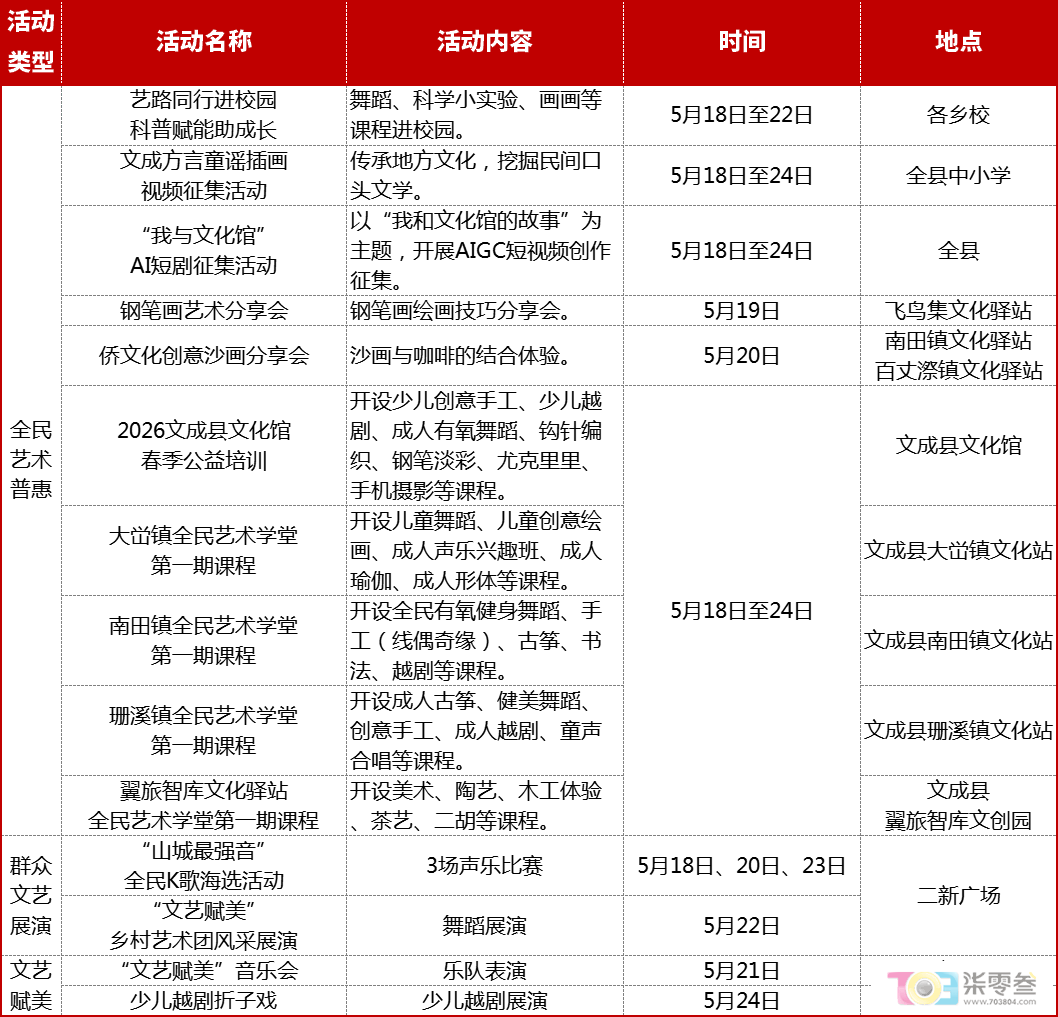Click the "山城最强音" 全民K歌海选活动 cell
The height and width of the screenshot is (1017, 1058).
[204, 865]
